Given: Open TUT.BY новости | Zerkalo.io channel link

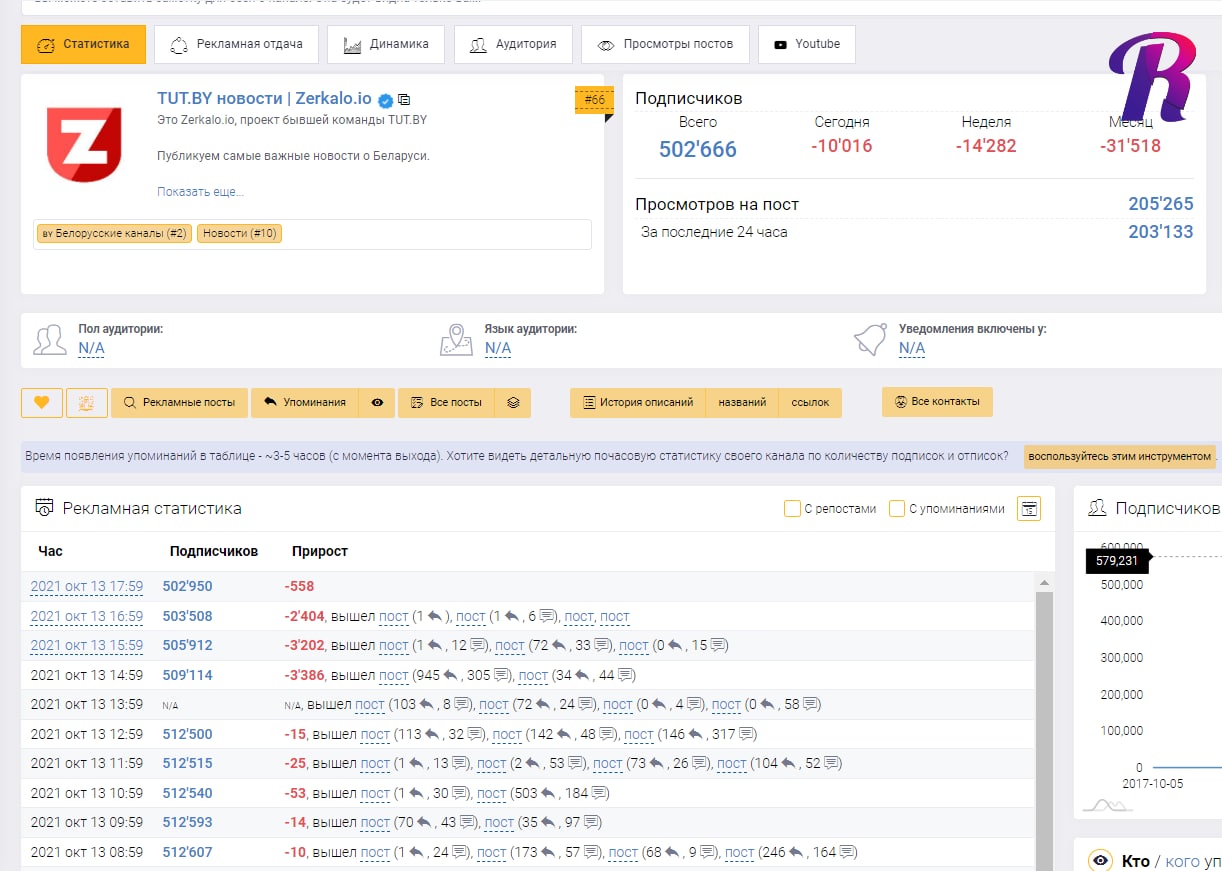Looking at the screenshot, I should 264,99.
